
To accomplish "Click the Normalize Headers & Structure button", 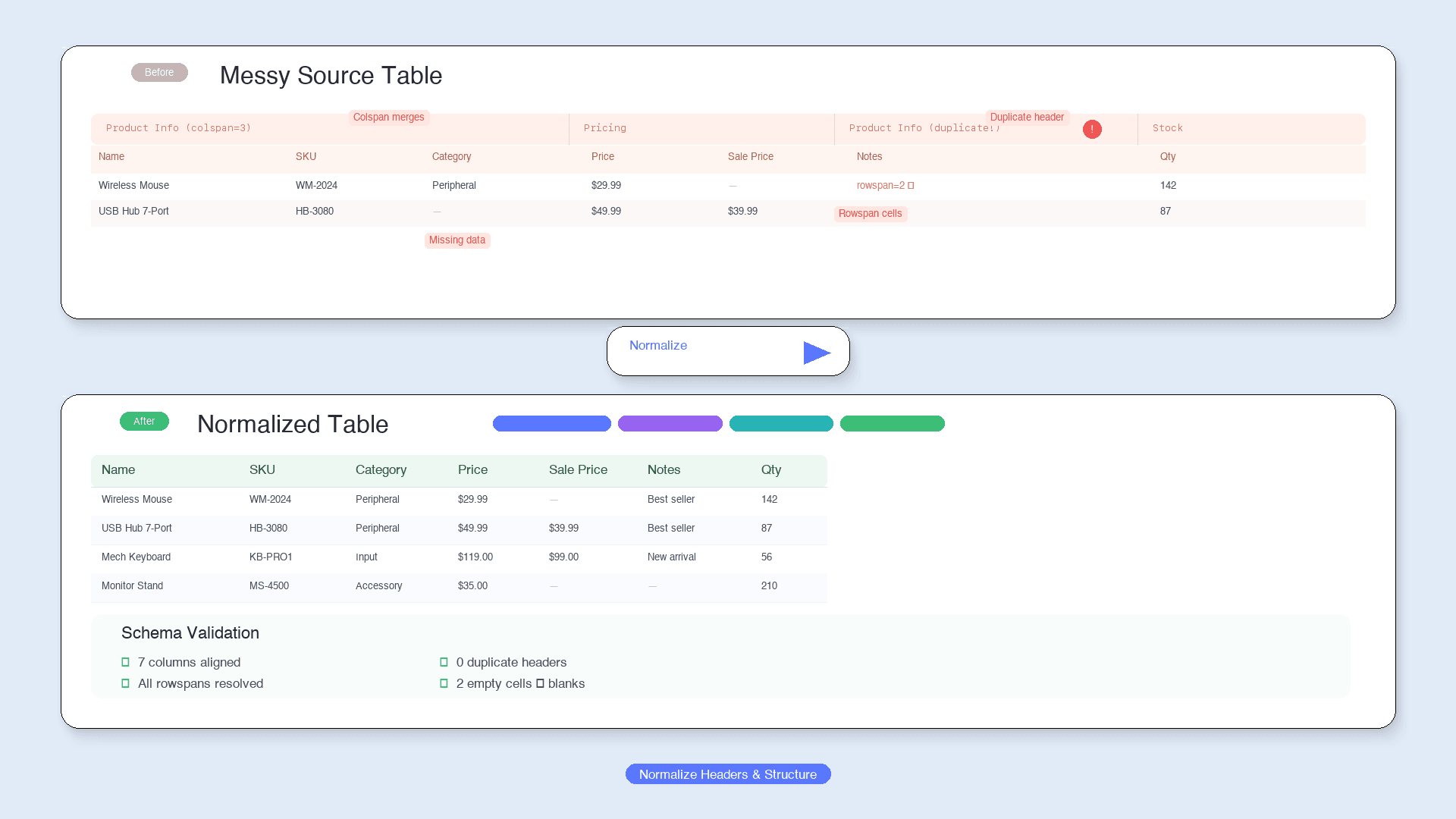I will pos(728,774).
